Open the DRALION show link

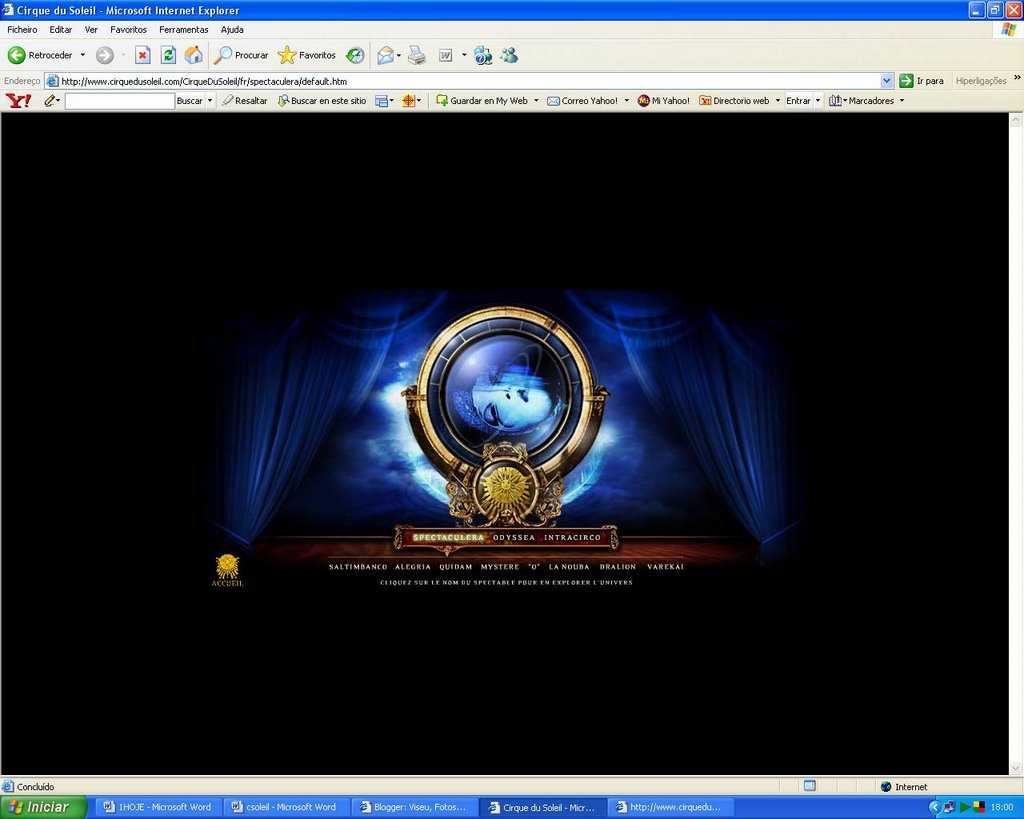[x=618, y=567]
